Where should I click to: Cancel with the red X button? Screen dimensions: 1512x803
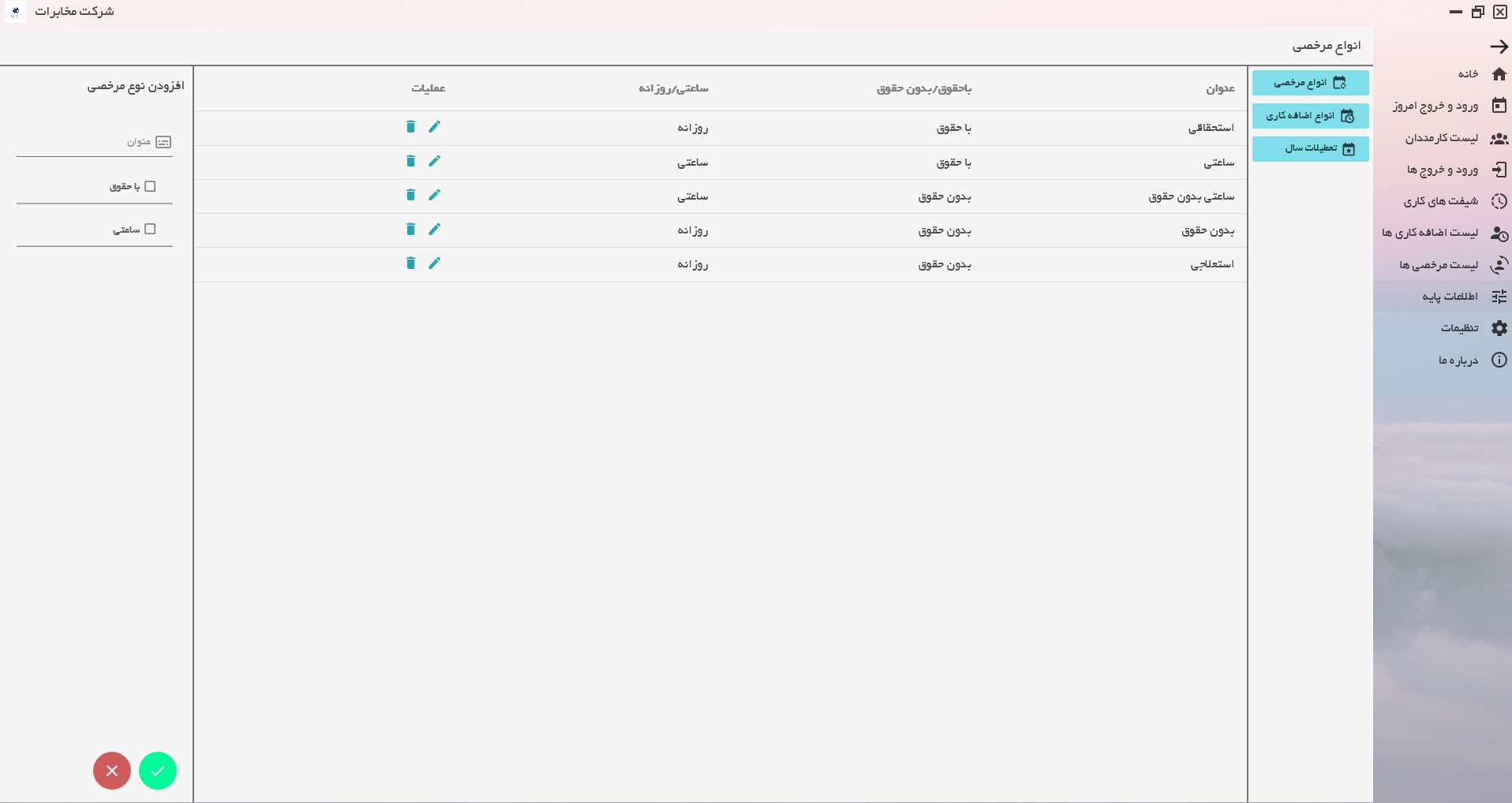(112, 771)
